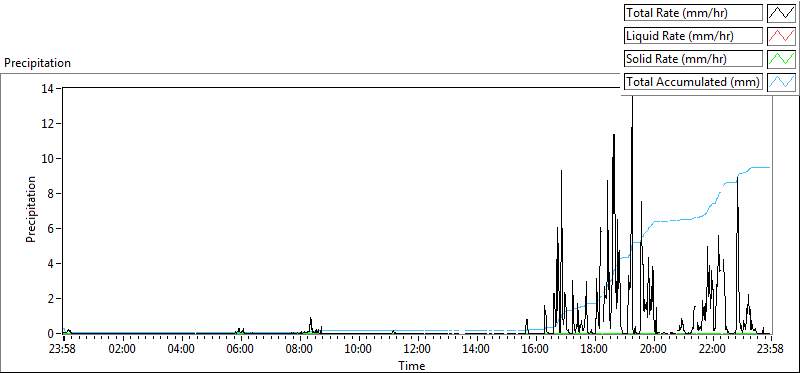Open the green Solid Rate plot style swatch
The image size is (800, 373).
click(x=782, y=58)
